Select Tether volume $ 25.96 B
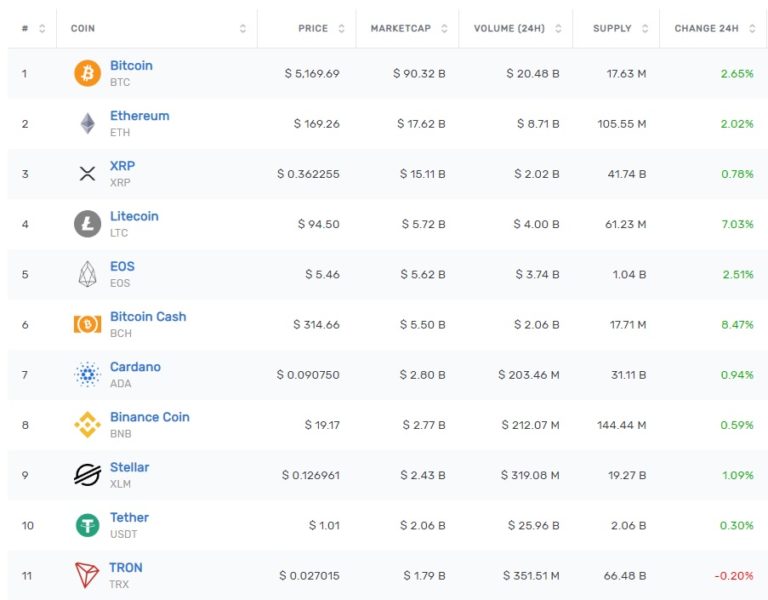768x600 pixels. click(x=533, y=525)
